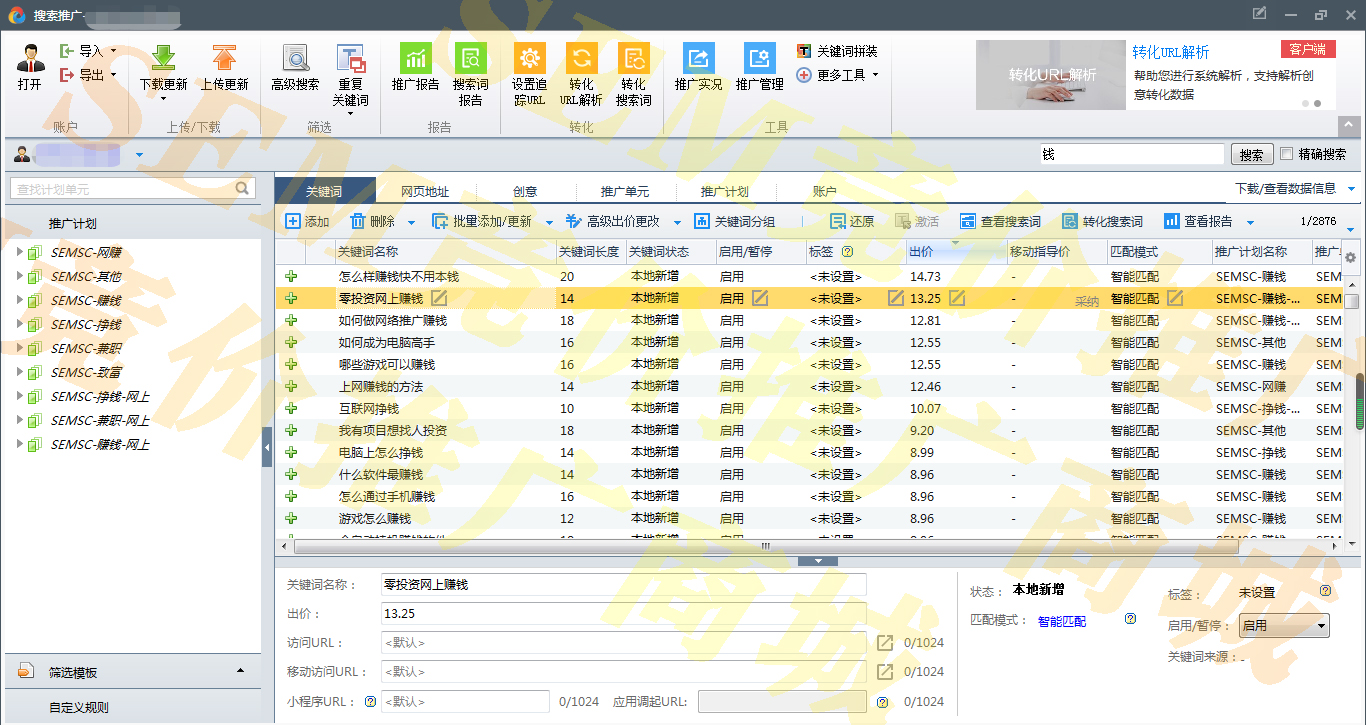This screenshot has width=1366, height=725.
Task: Switch to 账户 tab
Action: click(825, 192)
